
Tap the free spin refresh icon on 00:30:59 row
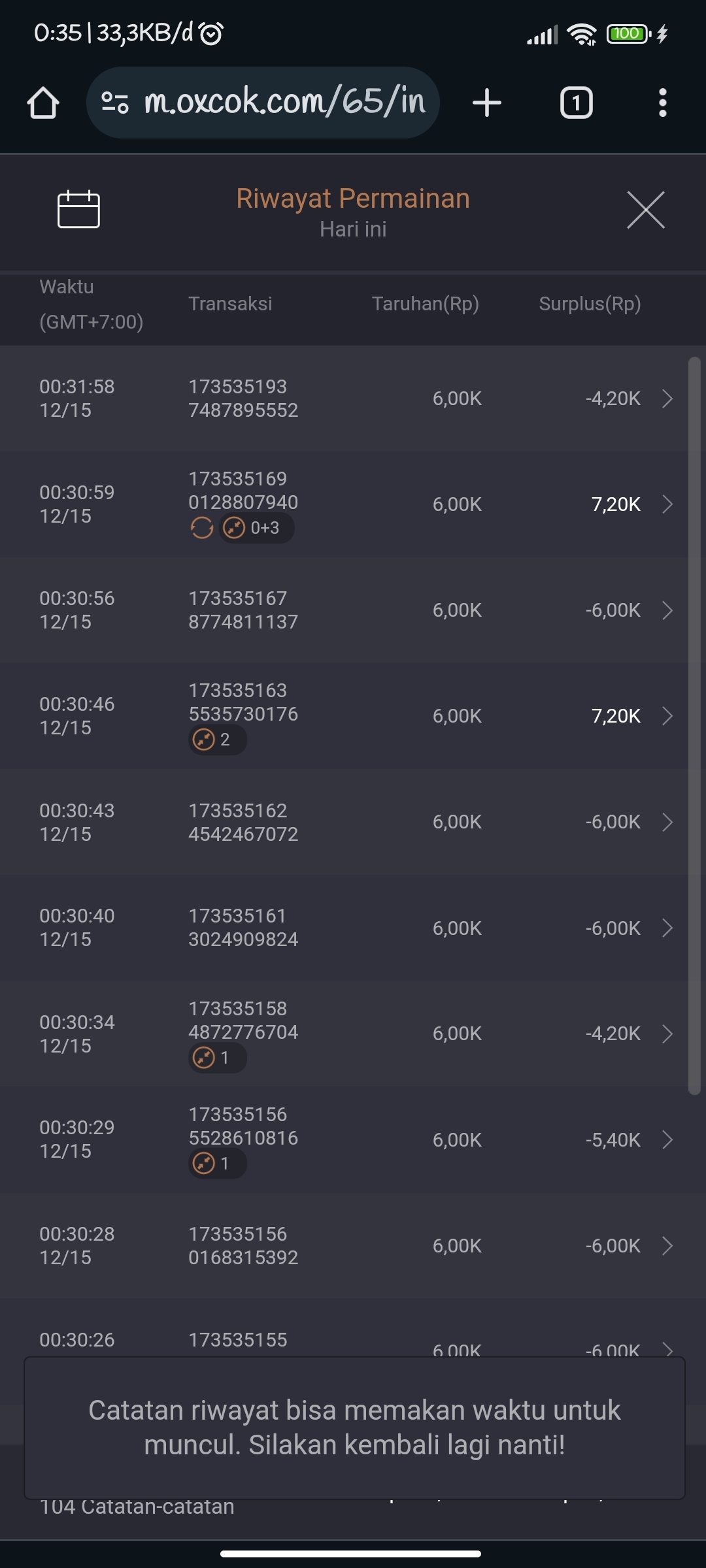pyautogui.click(x=202, y=527)
